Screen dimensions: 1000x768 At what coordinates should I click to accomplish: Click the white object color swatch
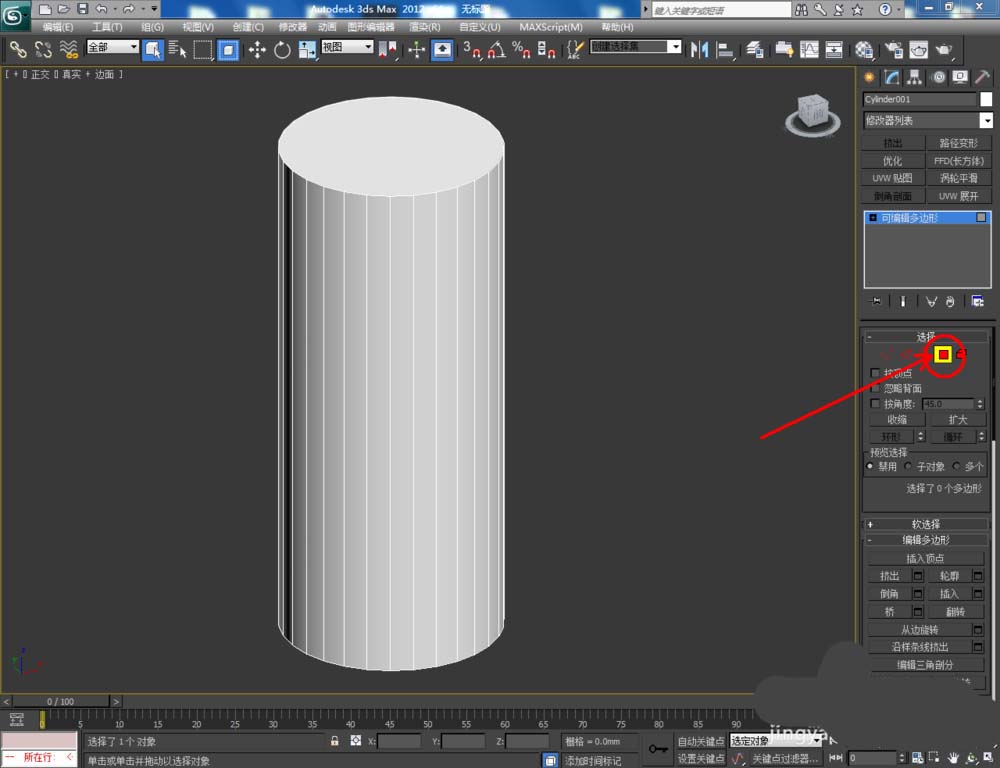[986, 99]
